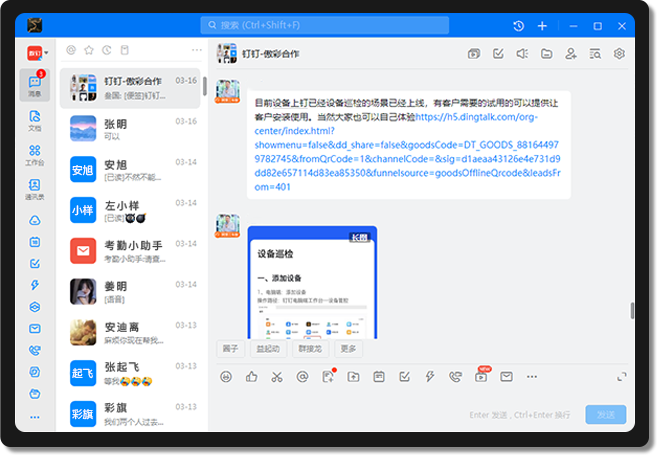Open the 设备巡检 long image thumbnail
This screenshot has width=657, height=455.
point(313,282)
